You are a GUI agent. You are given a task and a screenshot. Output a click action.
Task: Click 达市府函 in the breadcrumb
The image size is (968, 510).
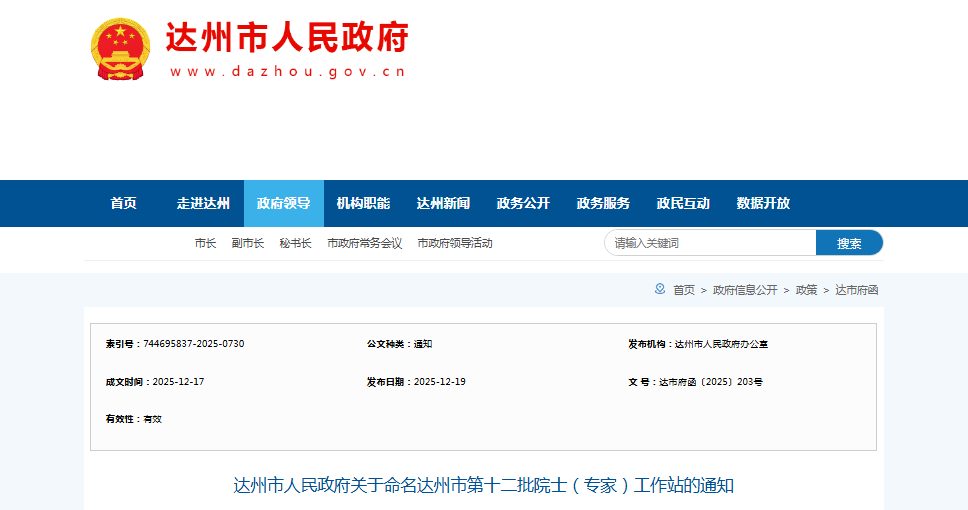(857, 290)
